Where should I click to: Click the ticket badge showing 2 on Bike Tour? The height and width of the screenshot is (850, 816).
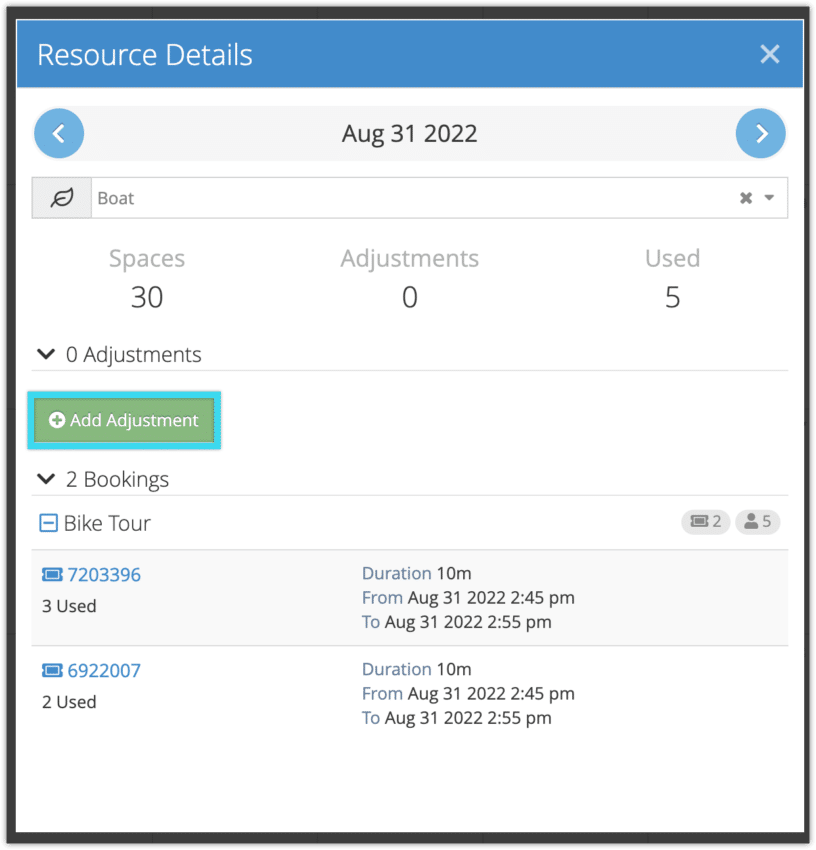[x=705, y=521]
